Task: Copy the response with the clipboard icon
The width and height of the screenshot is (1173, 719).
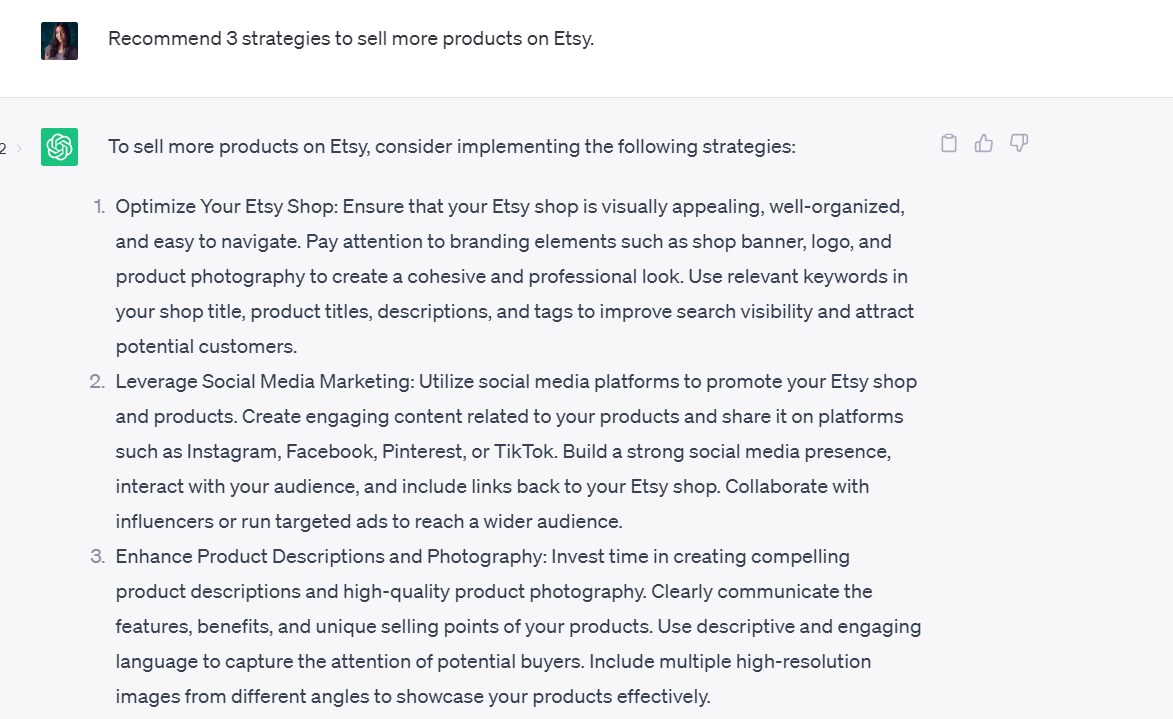Action: pyautogui.click(x=949, y=144)
